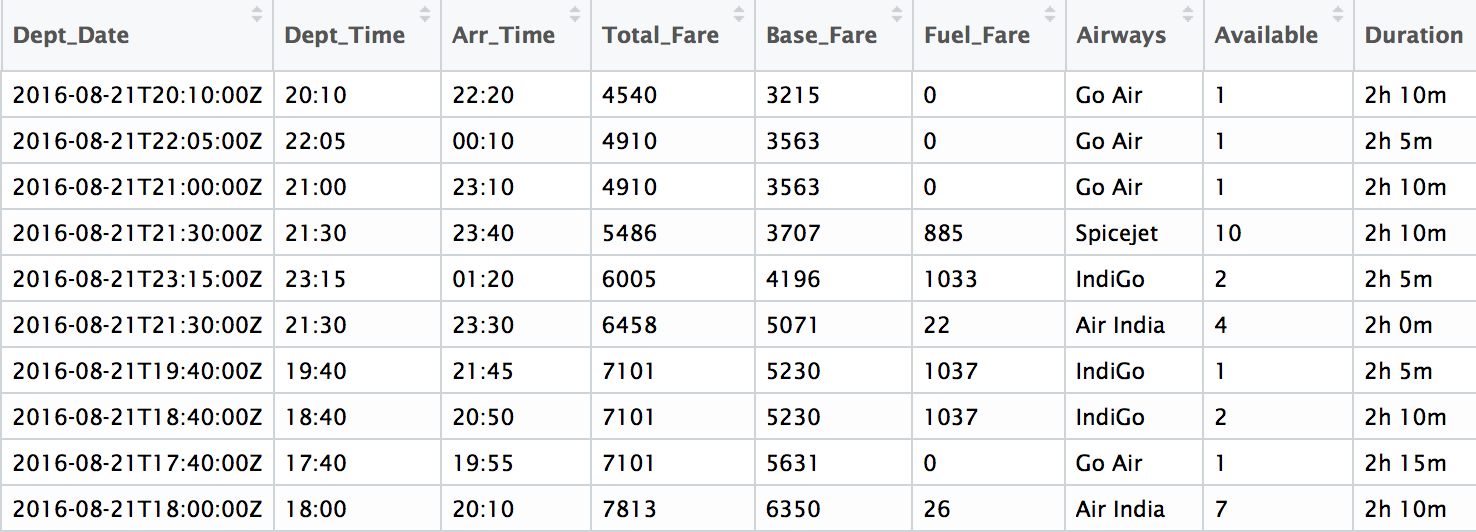Toggle sorting via Arr_Time sort arrows

click(x=575, y=14)
